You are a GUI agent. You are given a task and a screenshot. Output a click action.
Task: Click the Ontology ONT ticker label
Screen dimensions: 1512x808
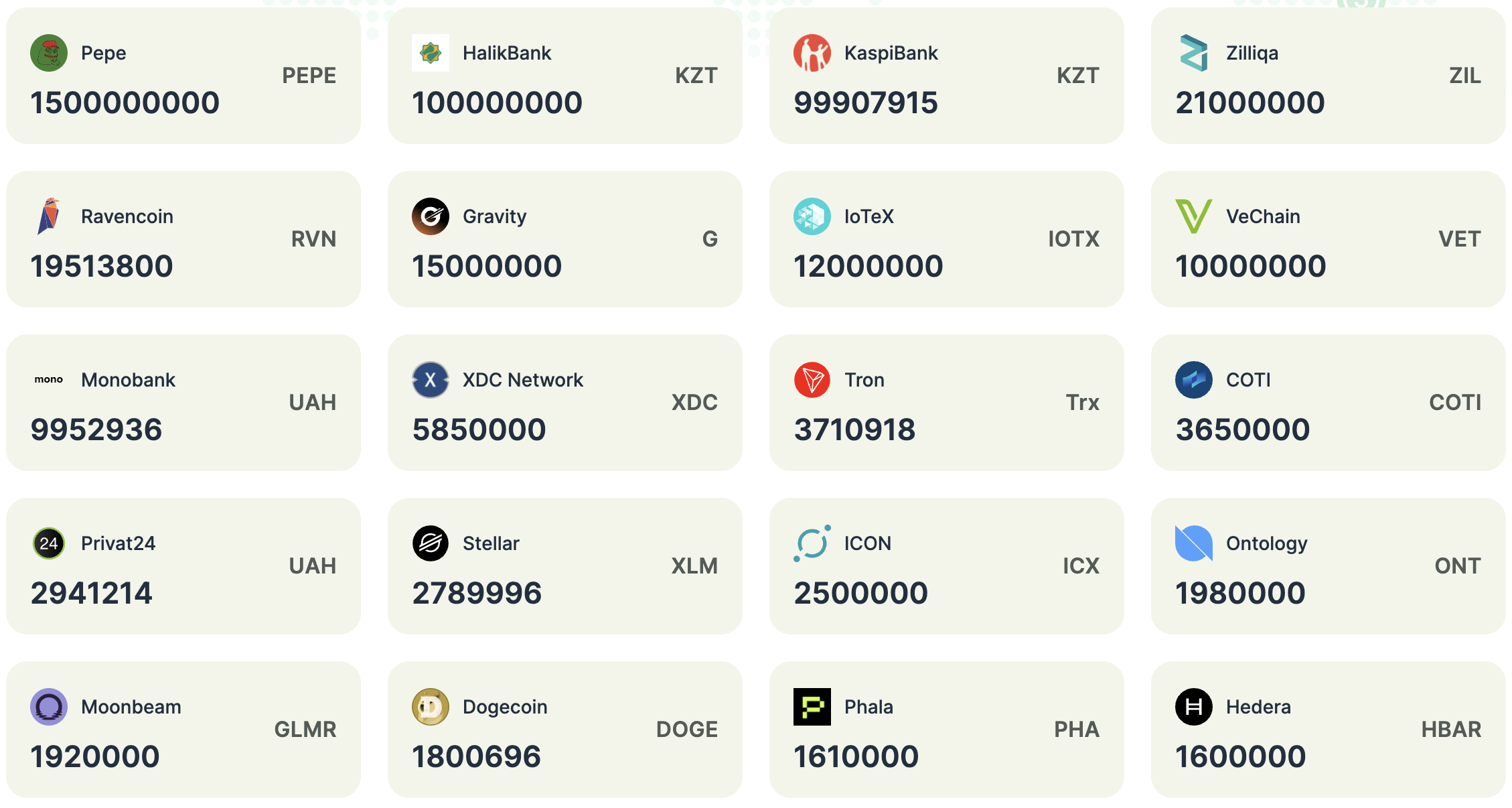tap(1458, 566)
